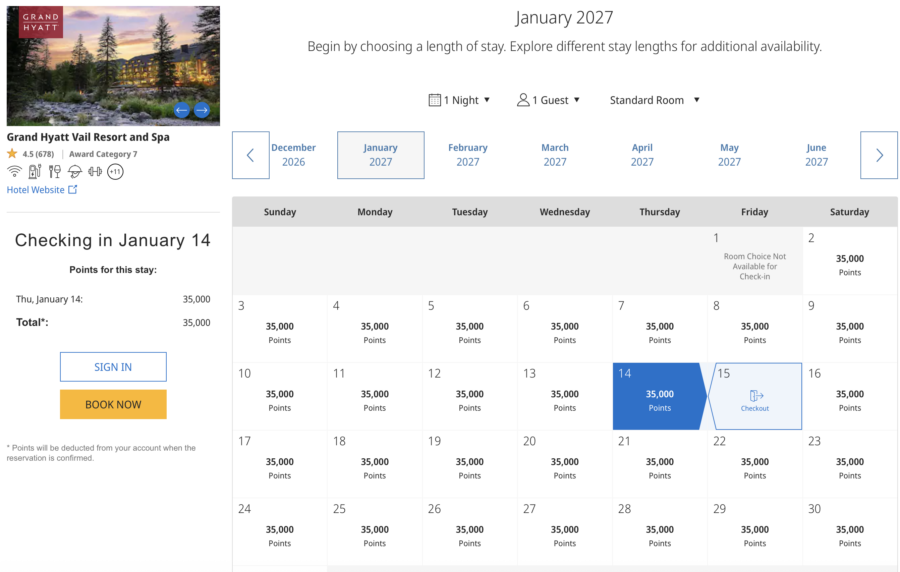Select January 22 as check-in date
900x572 pixels.
755,464
